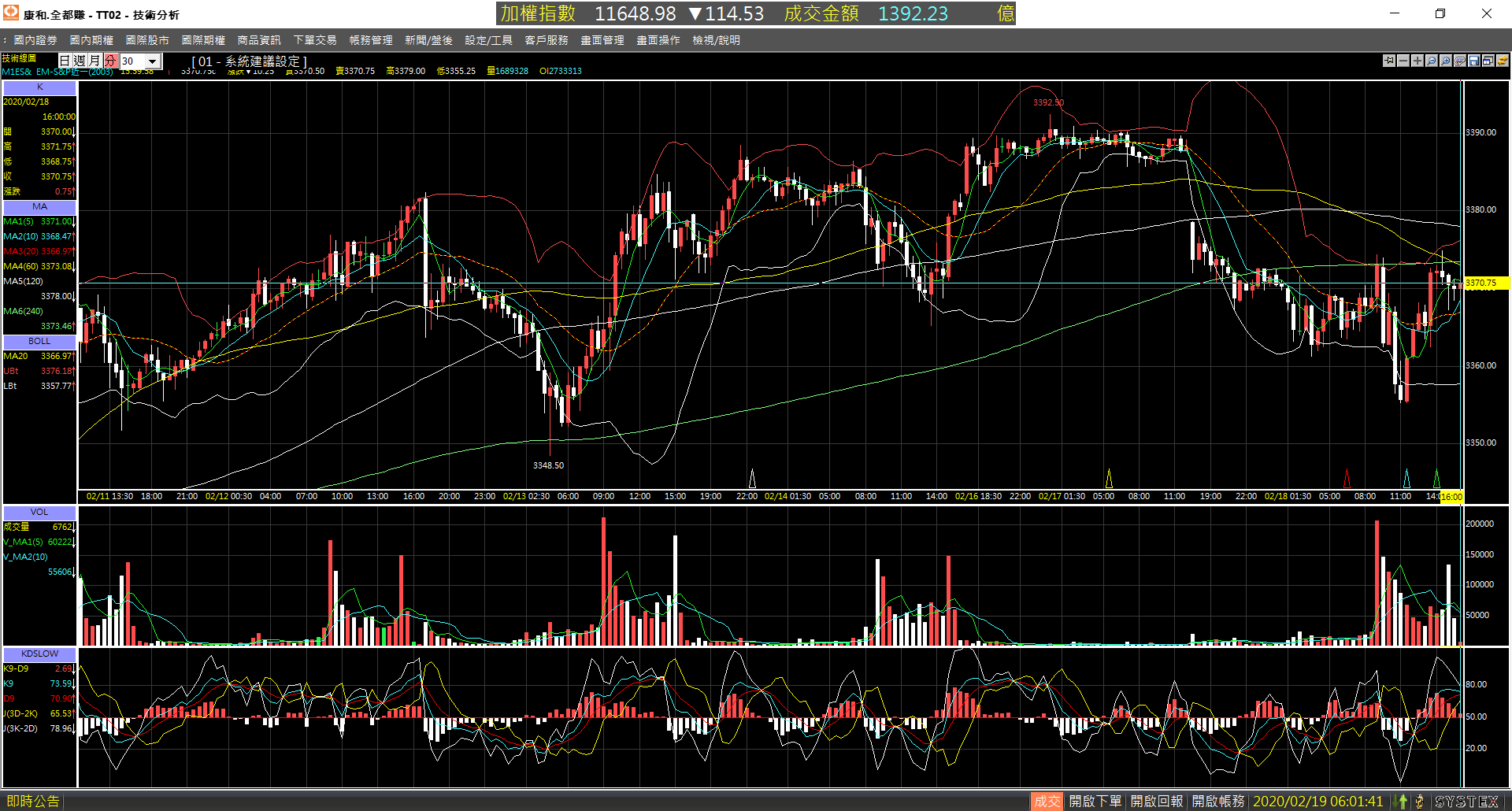Click the app logo in title bar
1512x811 pixels.
(11, 13)
